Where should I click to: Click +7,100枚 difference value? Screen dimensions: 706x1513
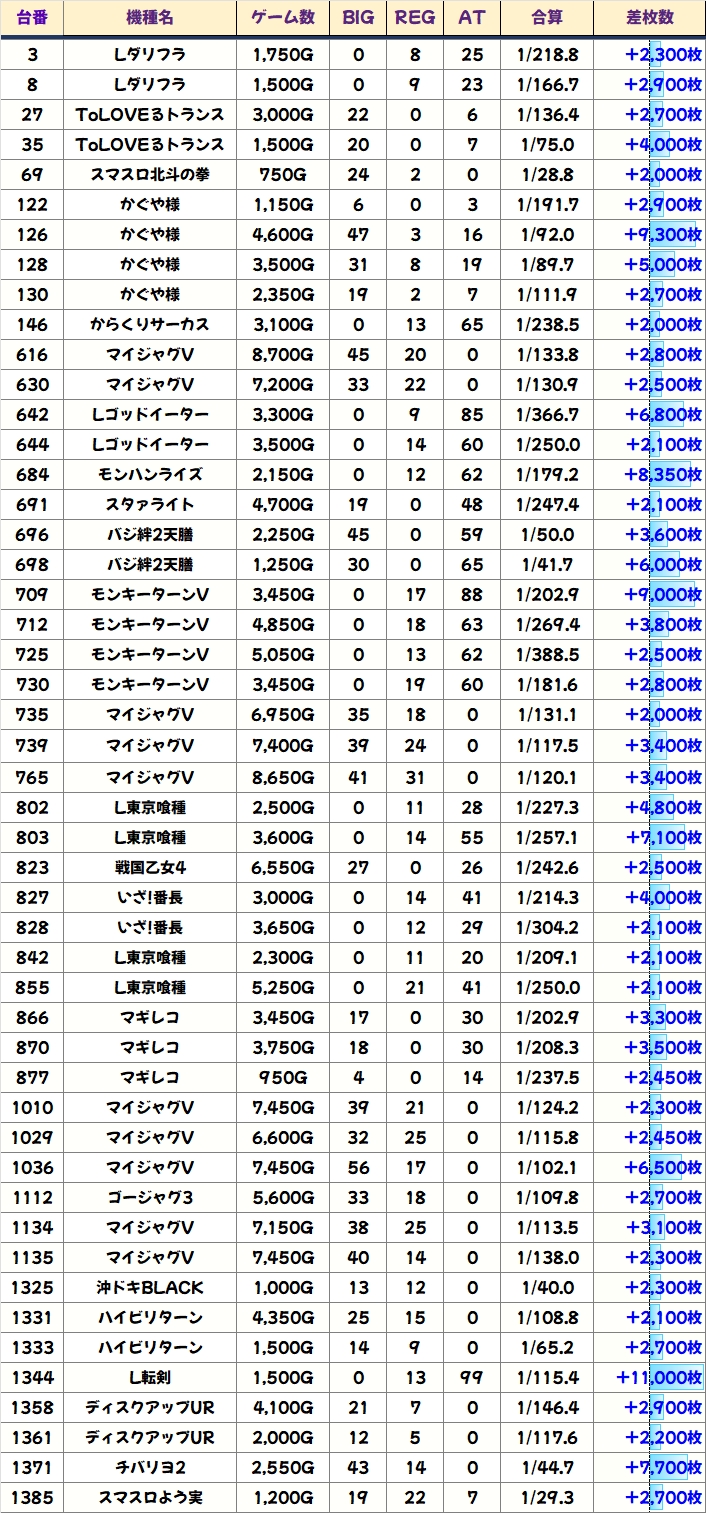662,837
